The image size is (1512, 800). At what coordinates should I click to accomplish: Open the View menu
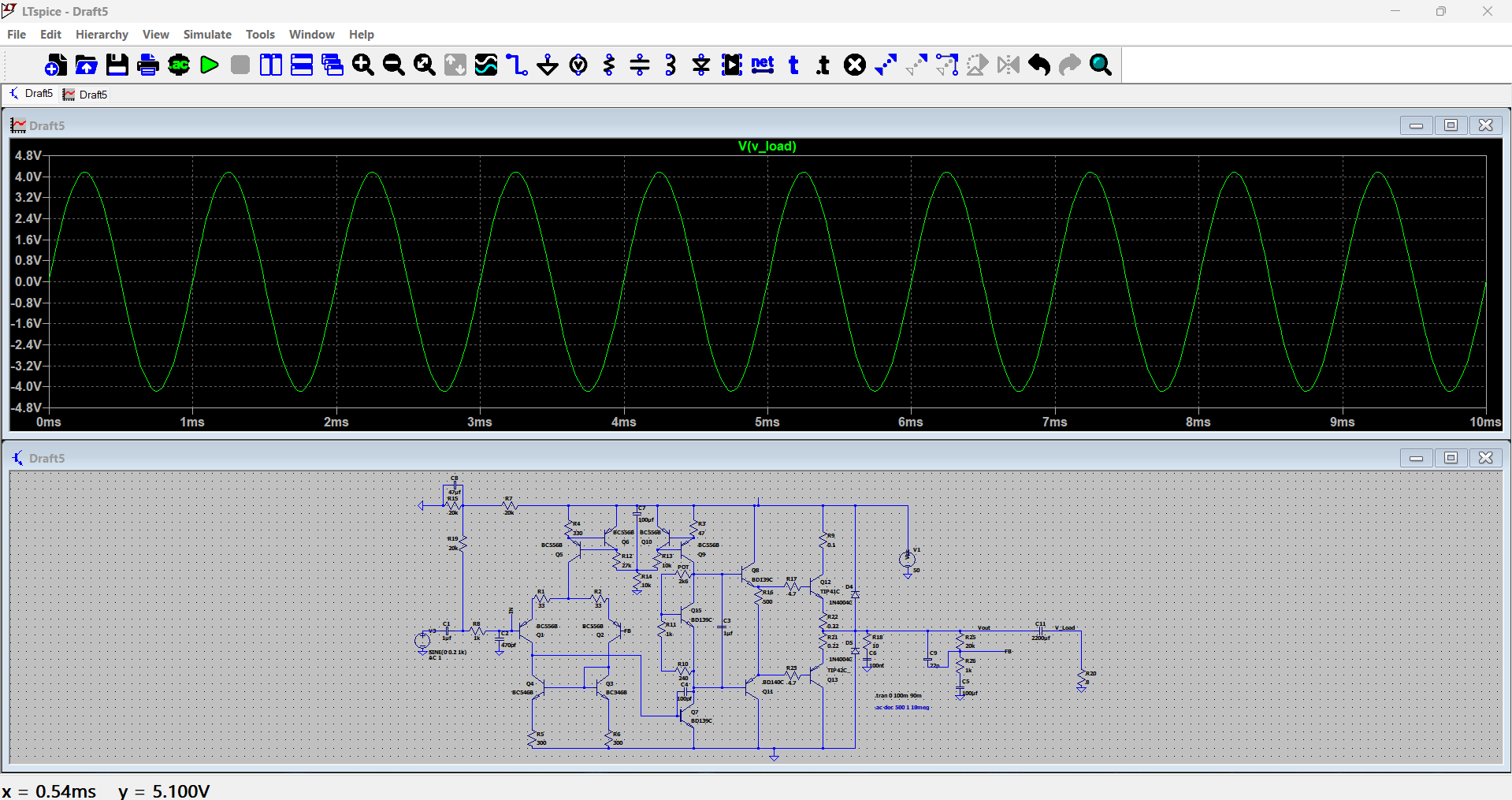156,35
